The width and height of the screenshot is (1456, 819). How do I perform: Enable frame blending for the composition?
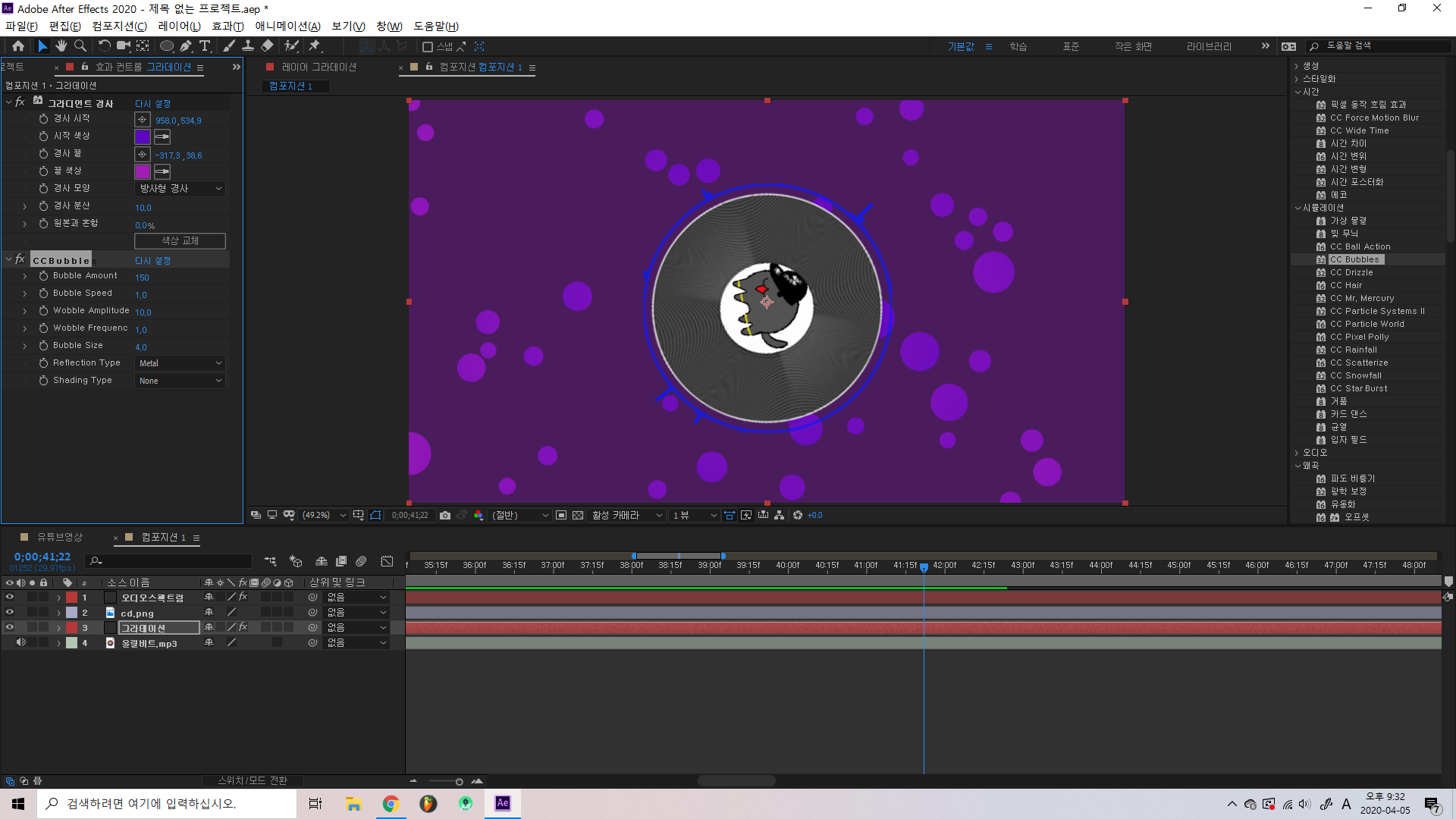pyautogui.click(x=341, y=561)
